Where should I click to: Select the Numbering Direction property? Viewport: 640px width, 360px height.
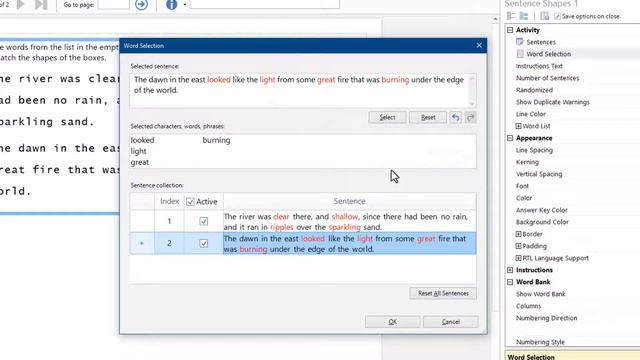point(547,318)
